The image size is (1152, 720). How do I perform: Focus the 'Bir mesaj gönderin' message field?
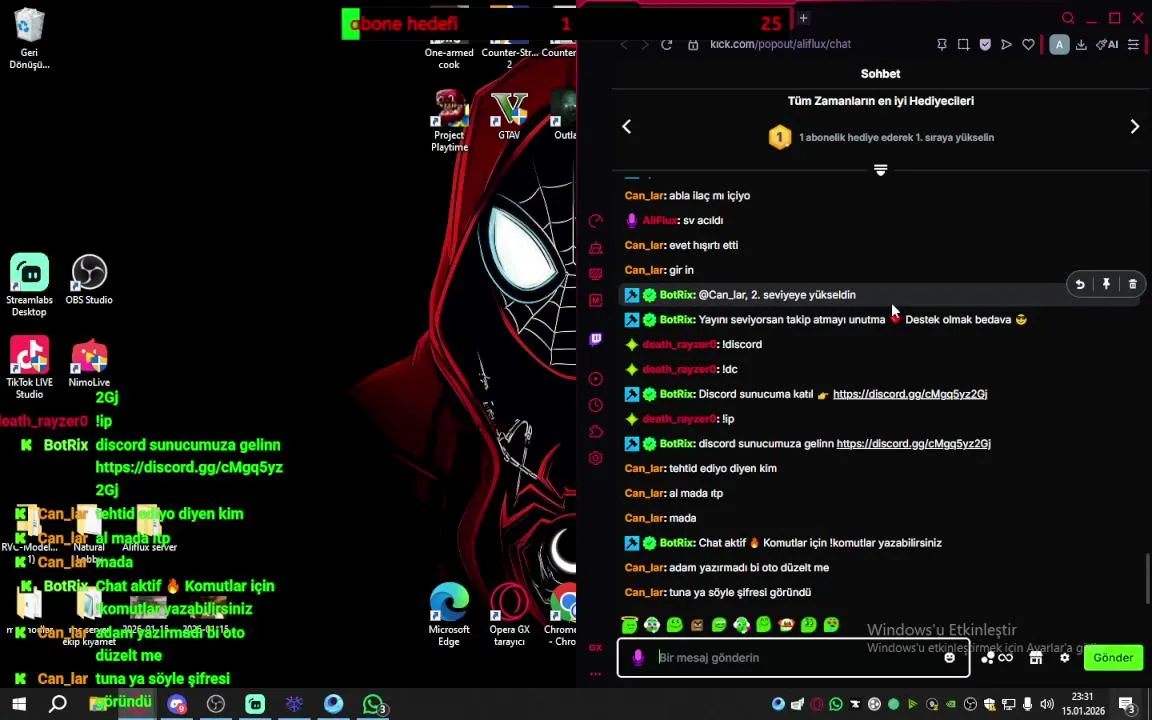793,658
